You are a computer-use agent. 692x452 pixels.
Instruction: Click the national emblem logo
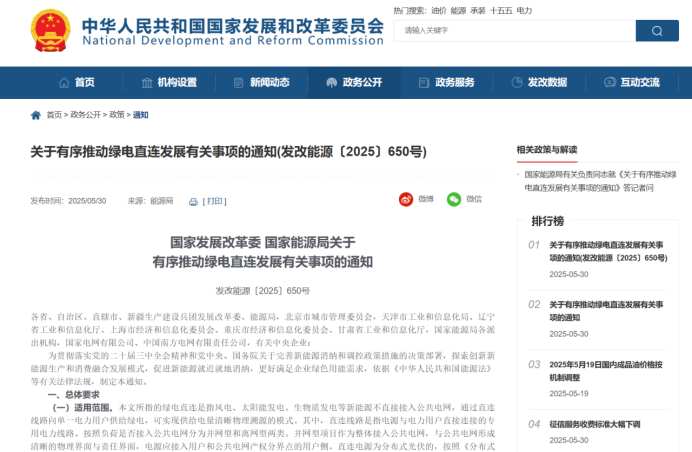click(43, 31)
